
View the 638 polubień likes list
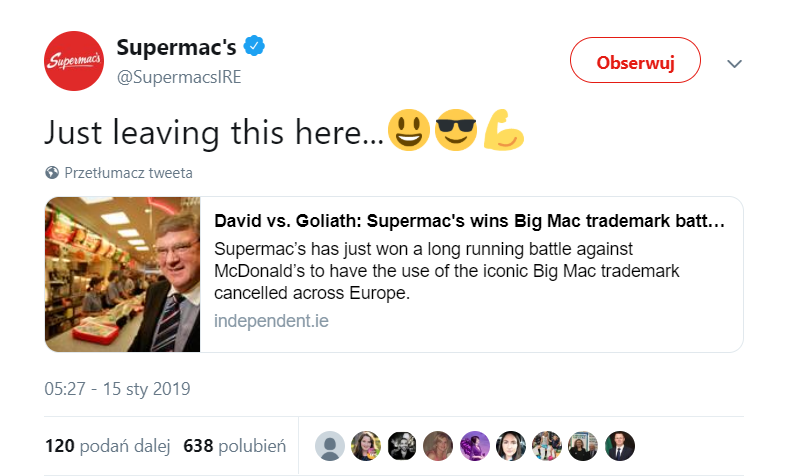(x=235, y=445)
